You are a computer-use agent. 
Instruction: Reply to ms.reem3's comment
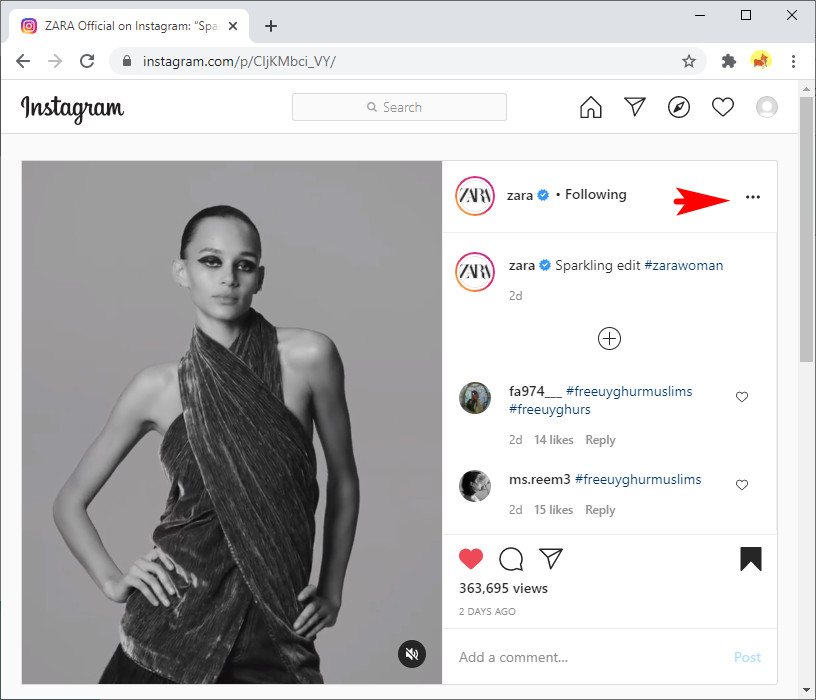600,510
